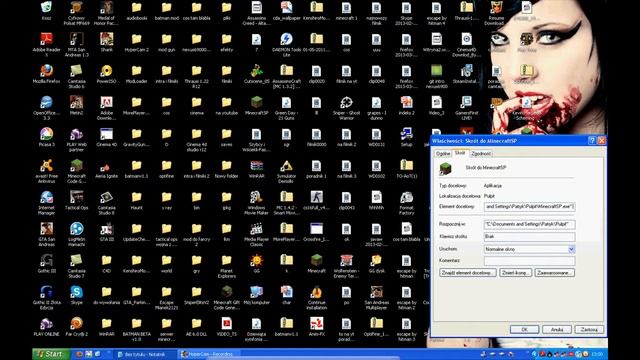Screen dimensions: 640x360
Task: Select the Nowy folder on desktop
Action: (x=227, y=169)
